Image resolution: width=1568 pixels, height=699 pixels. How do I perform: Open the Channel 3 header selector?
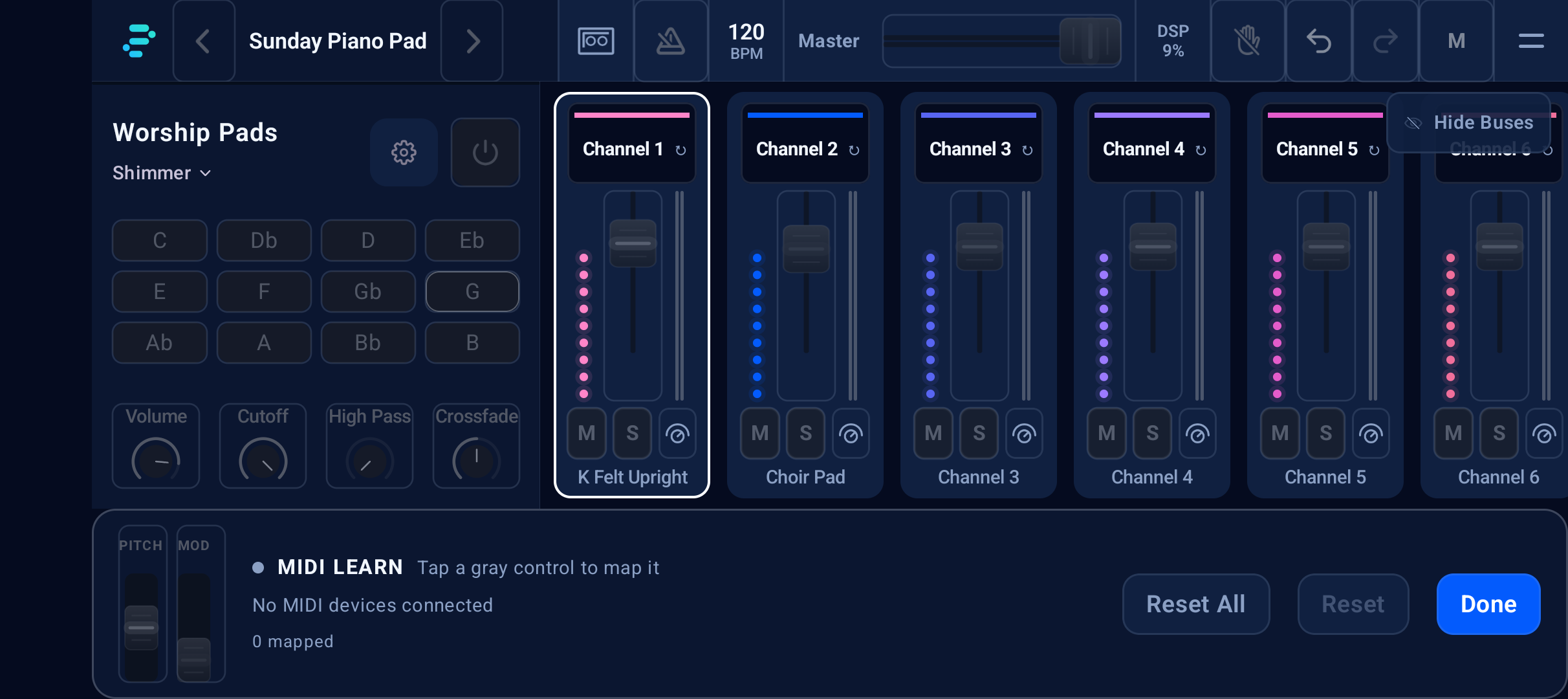[x=979, y=144]
